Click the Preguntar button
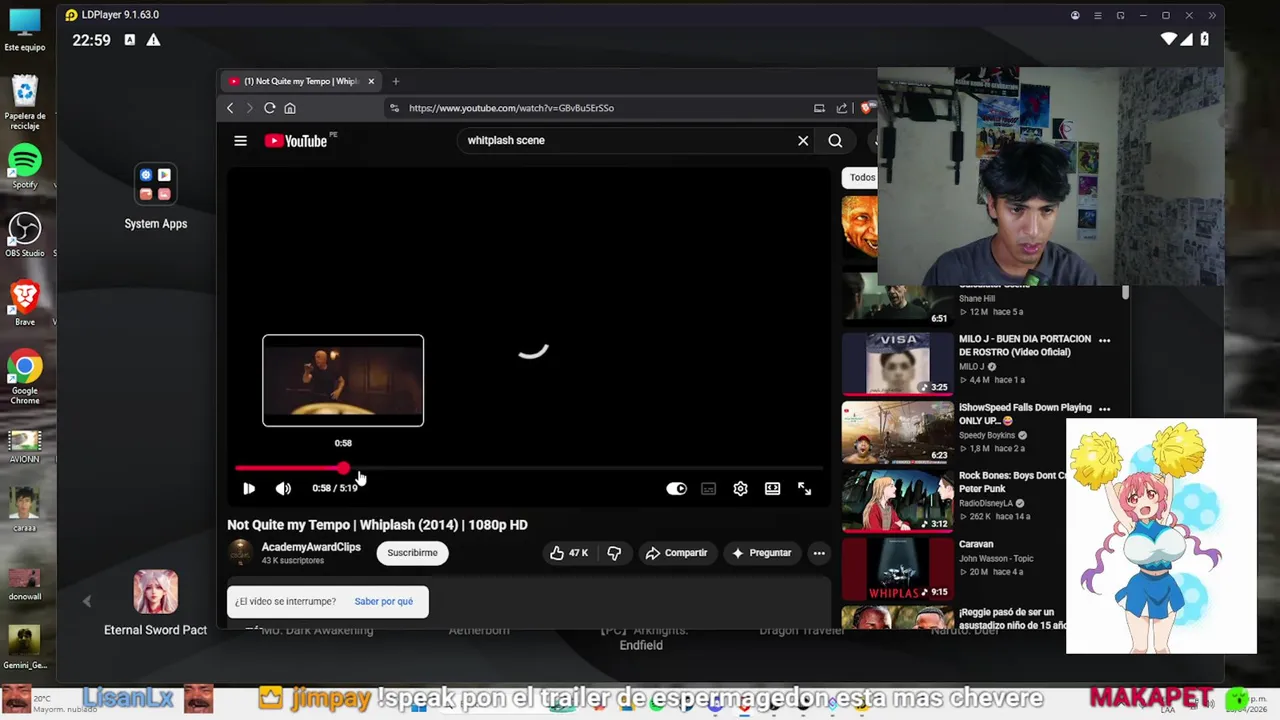 point(762,553)
